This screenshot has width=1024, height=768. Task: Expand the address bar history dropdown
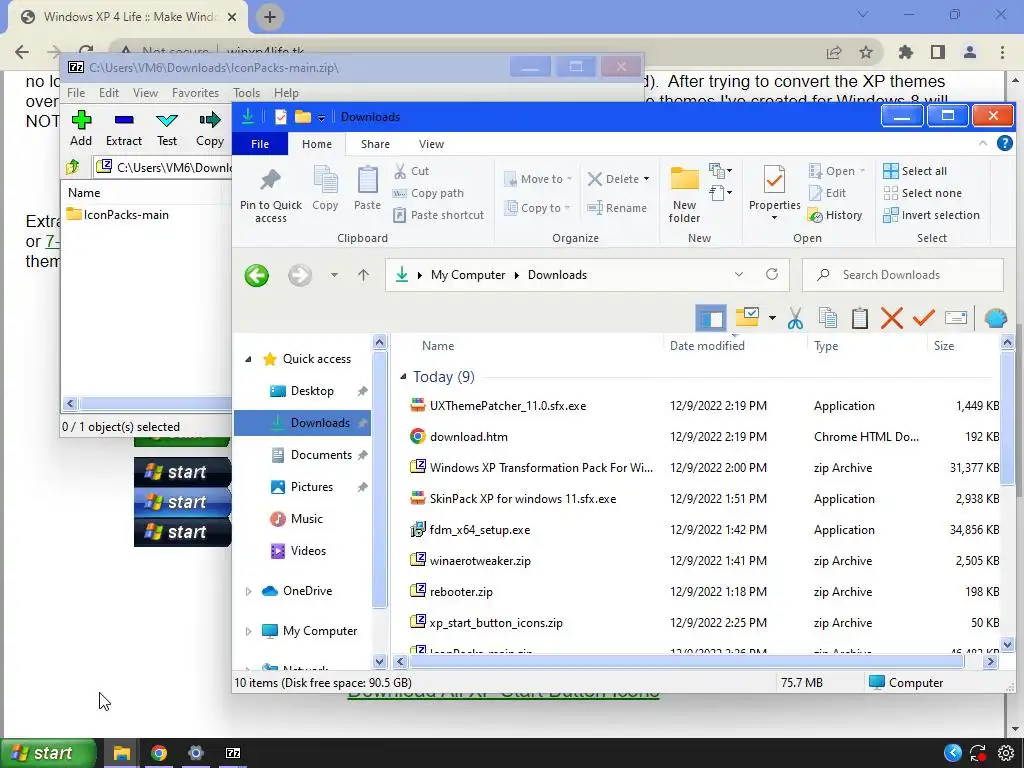click(739, 274)
